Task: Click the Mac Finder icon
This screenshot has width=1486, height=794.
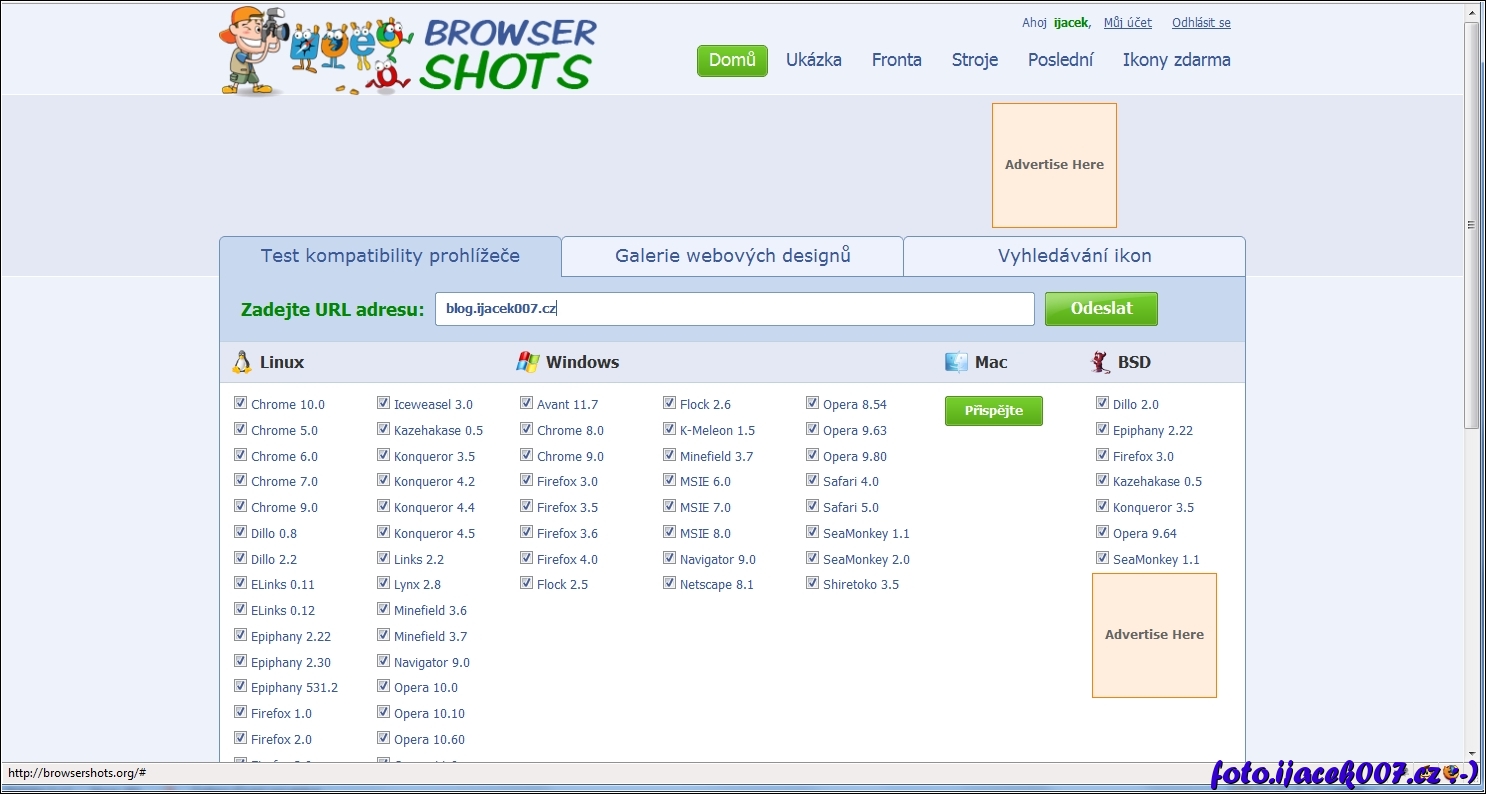Action: click(957, 362)
